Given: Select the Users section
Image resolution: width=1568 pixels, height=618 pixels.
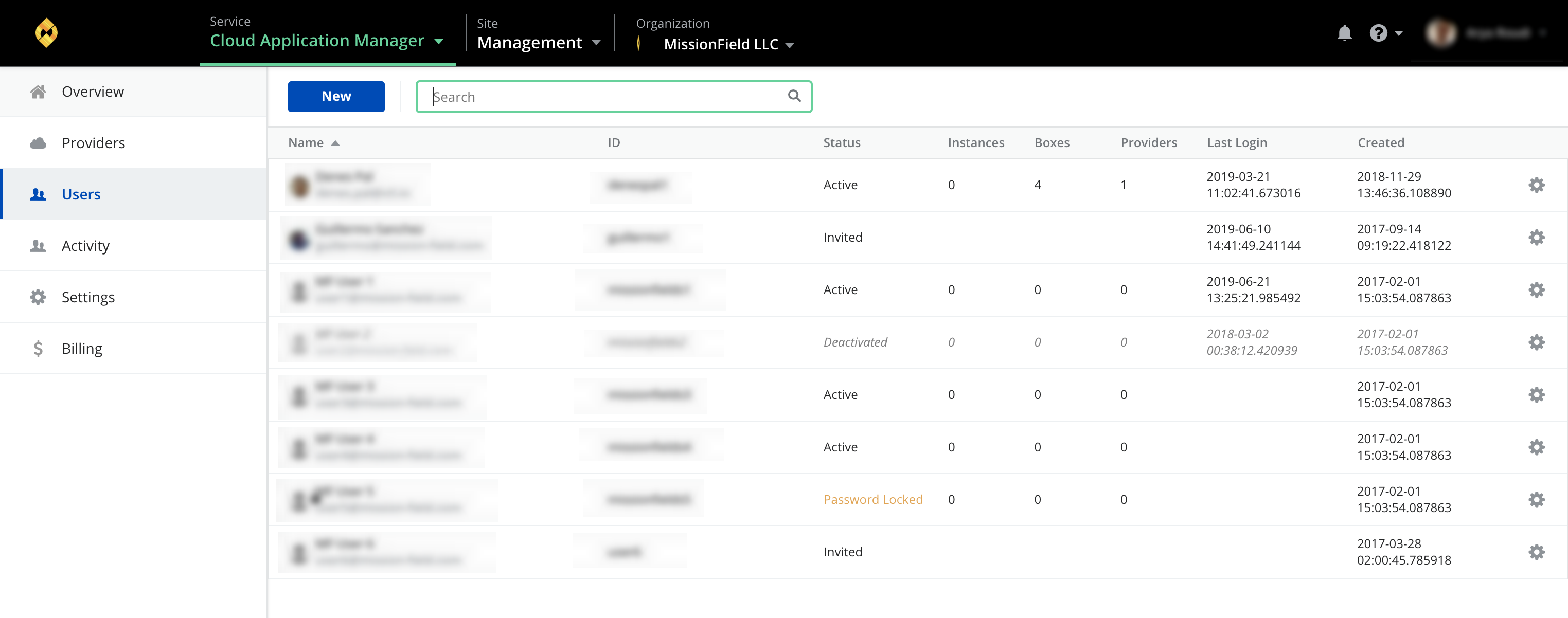Looking at the screenshot, I should pos(133,195).
